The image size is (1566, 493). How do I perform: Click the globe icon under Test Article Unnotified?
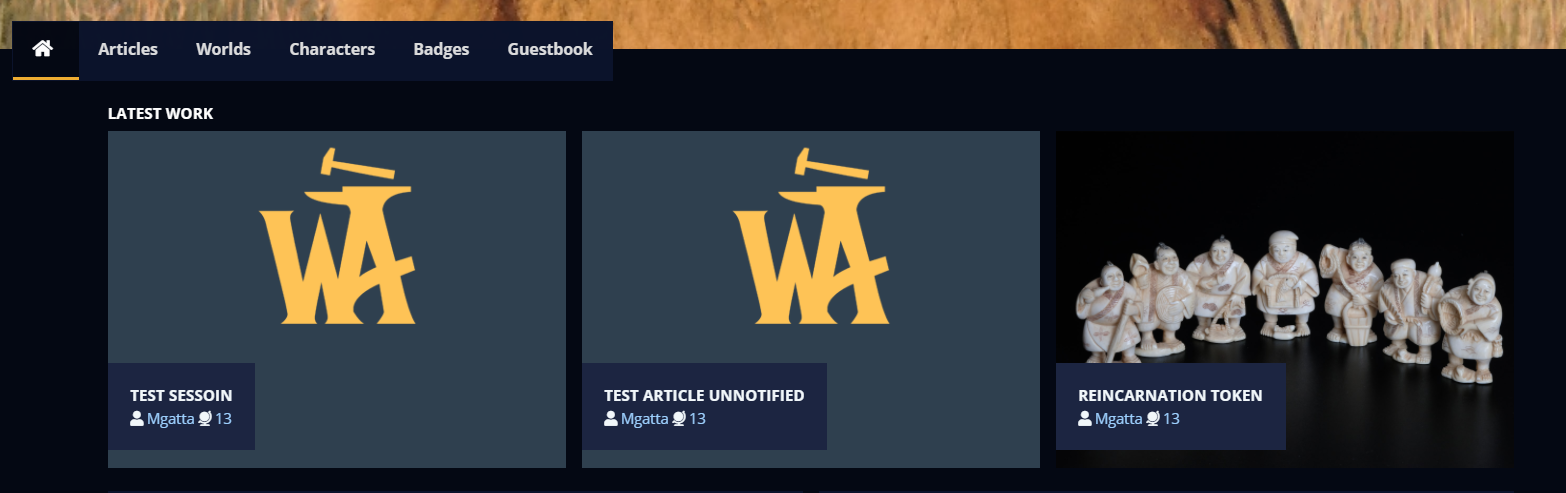(x=679, y=419)
